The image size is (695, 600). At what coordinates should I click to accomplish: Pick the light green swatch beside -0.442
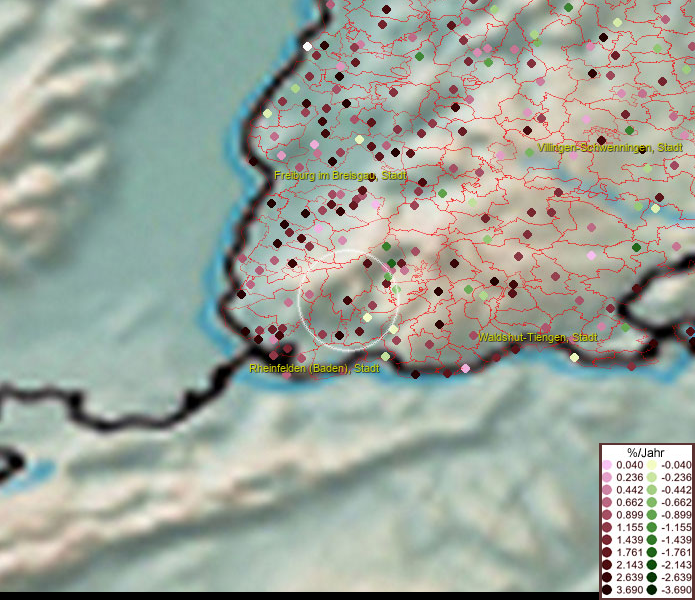point(652,490)
